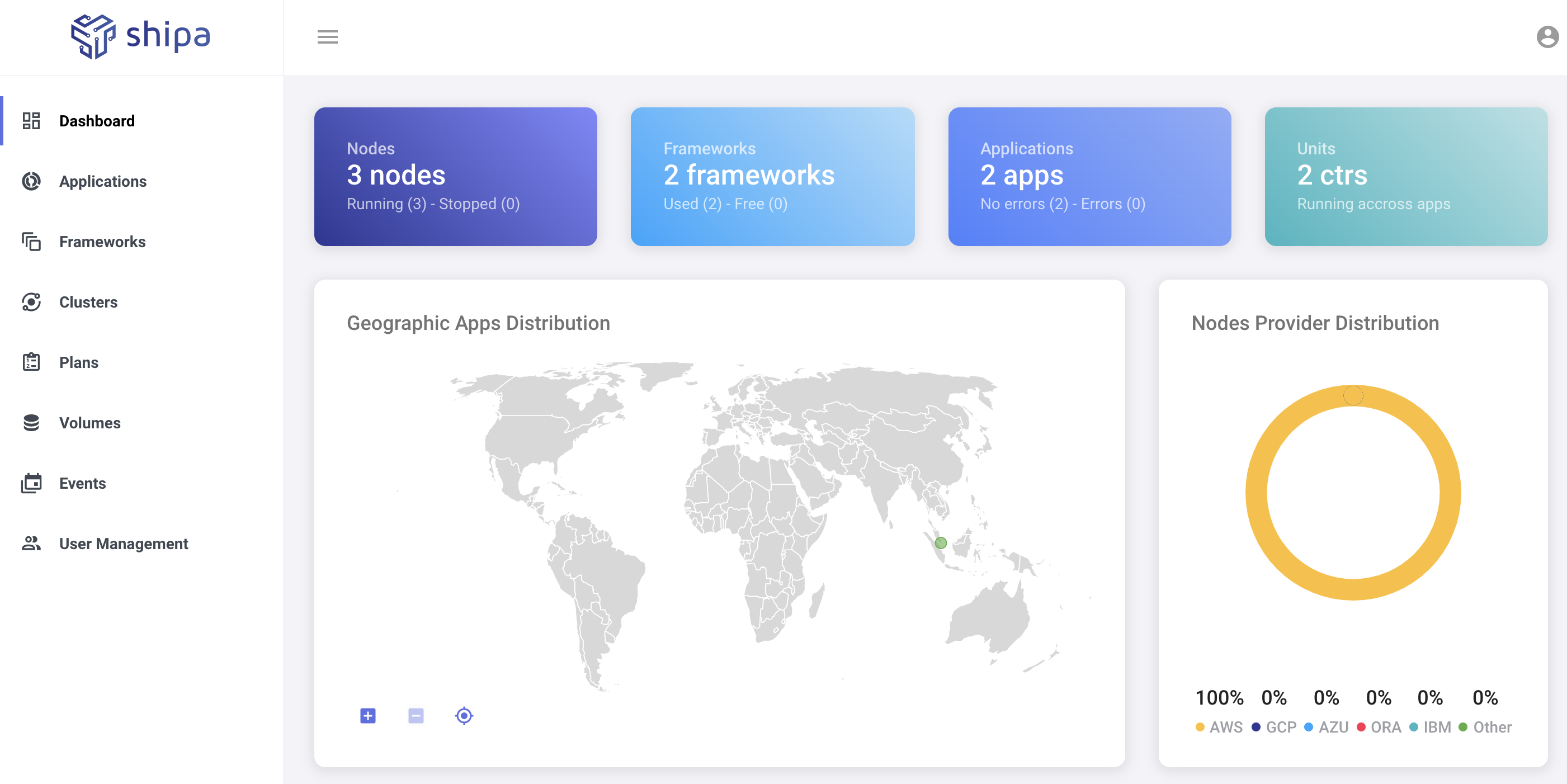1567x784 pixels.
Task: Toggle the AWS legend item
Action: click(1219, 727)
